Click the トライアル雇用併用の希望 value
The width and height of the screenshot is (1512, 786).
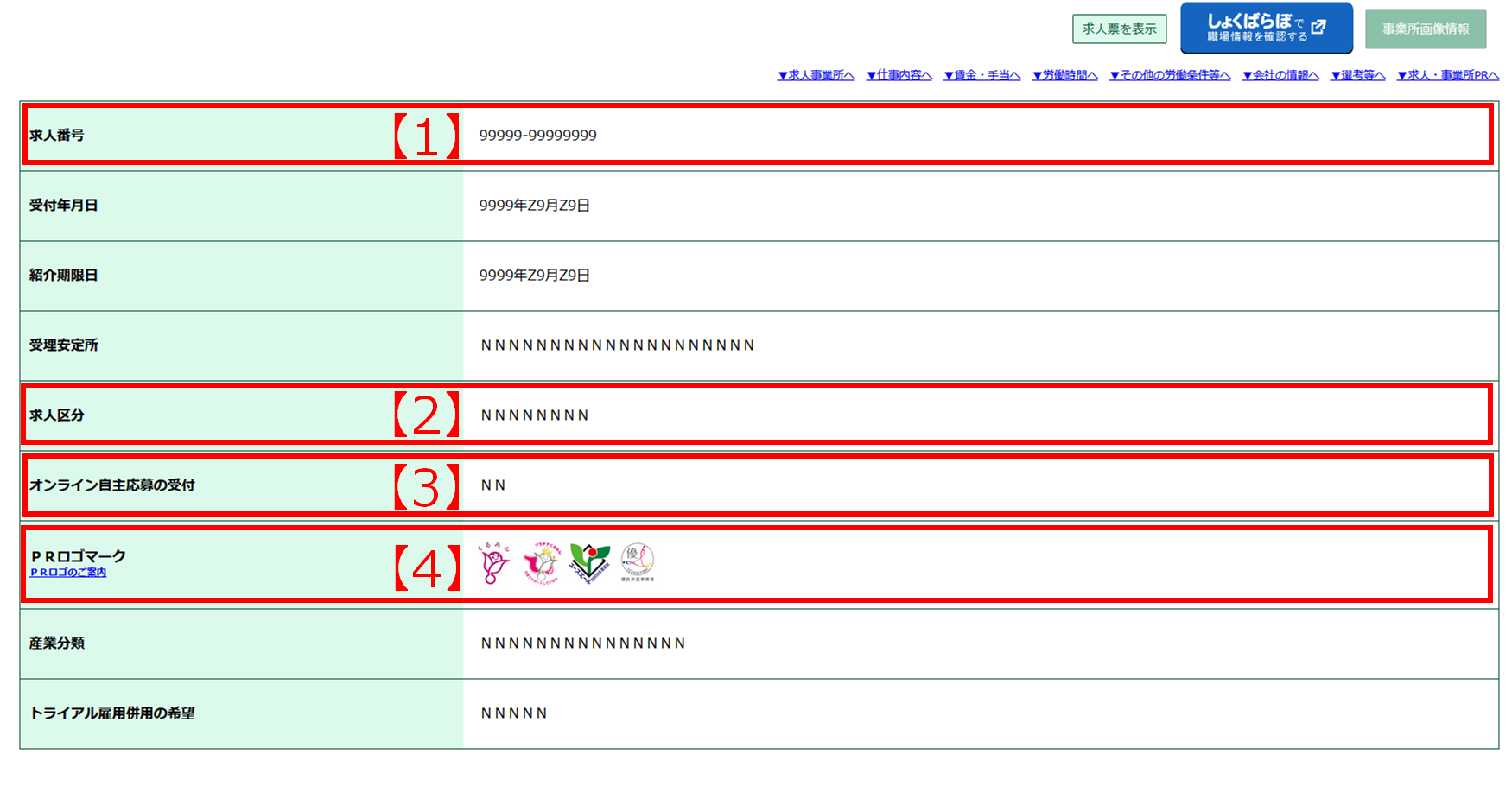click(514, 713)
